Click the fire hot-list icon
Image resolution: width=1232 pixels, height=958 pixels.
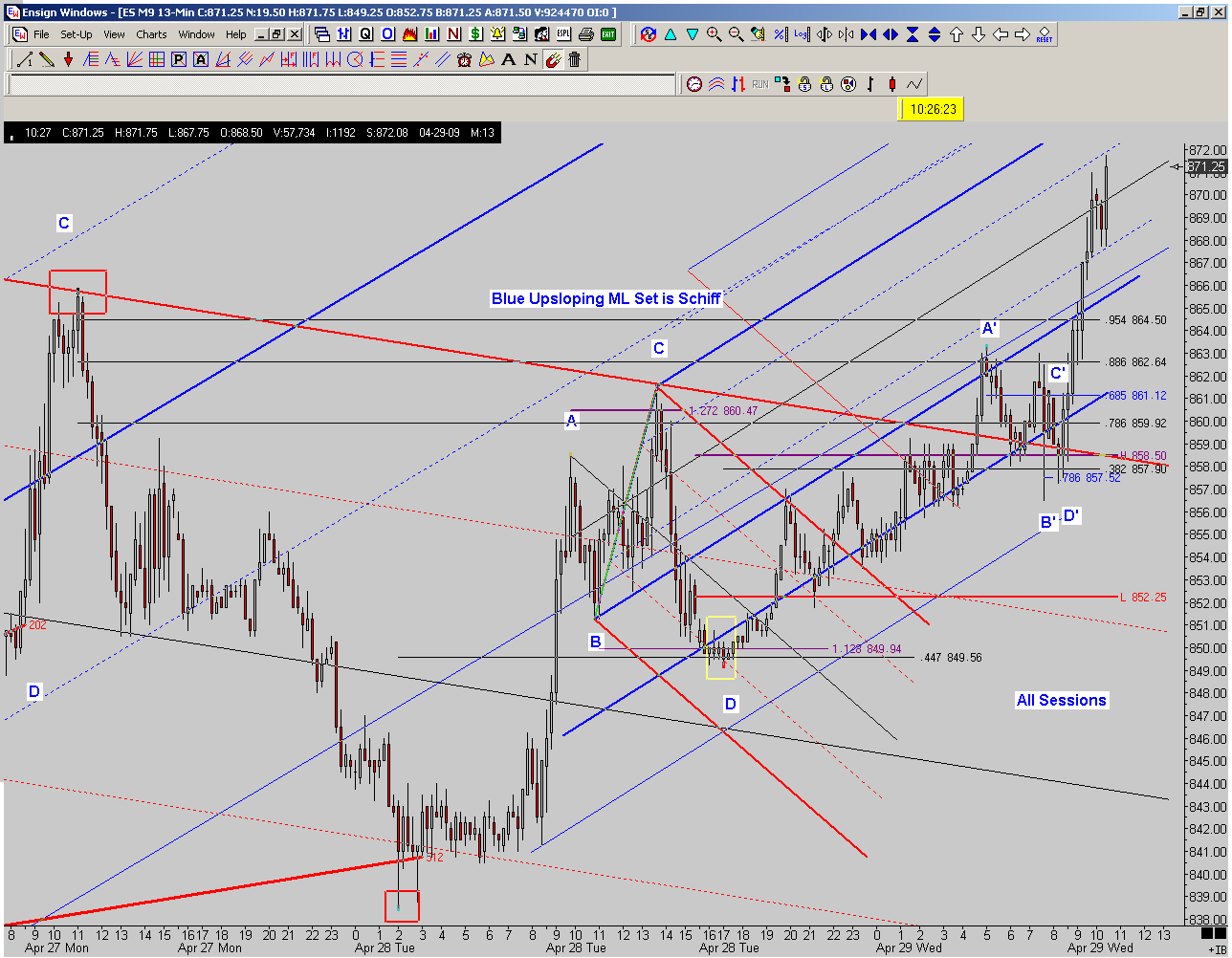coord(409,34)
